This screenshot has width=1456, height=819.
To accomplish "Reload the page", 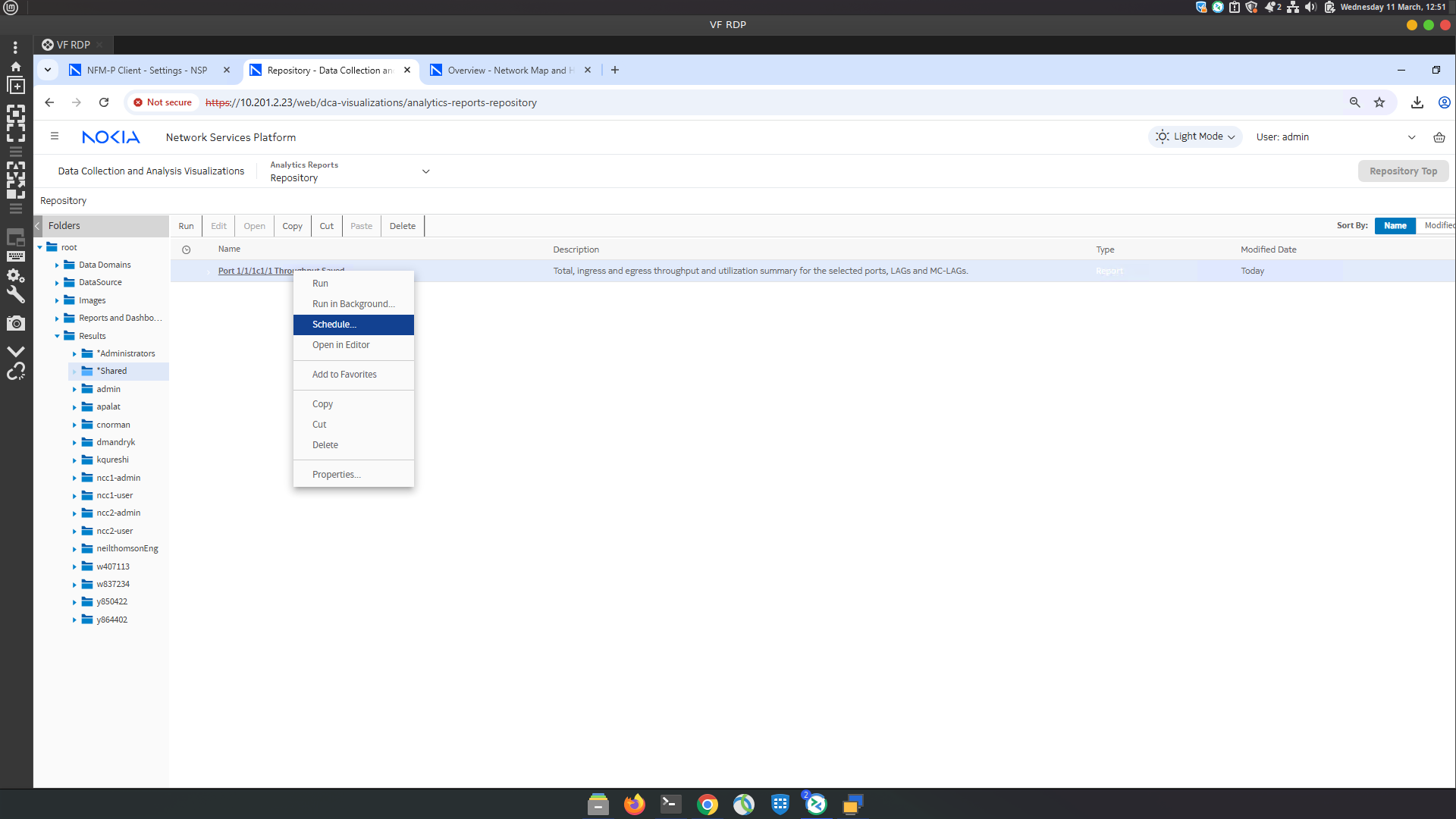I will [x=104, y=102].
